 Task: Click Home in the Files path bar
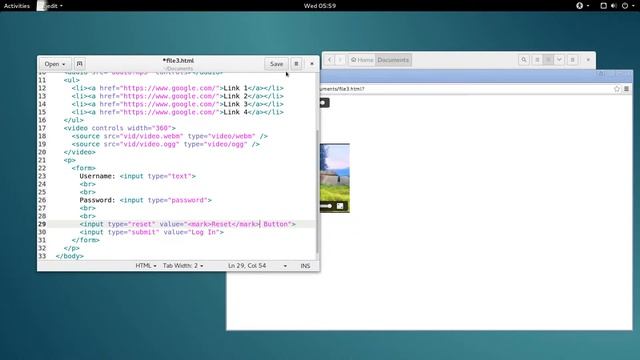click(x=362, y=60)
